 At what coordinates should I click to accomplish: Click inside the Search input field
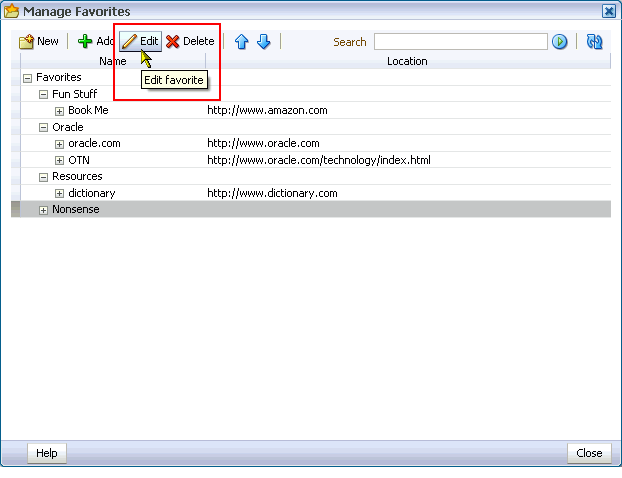pos(461,42)
